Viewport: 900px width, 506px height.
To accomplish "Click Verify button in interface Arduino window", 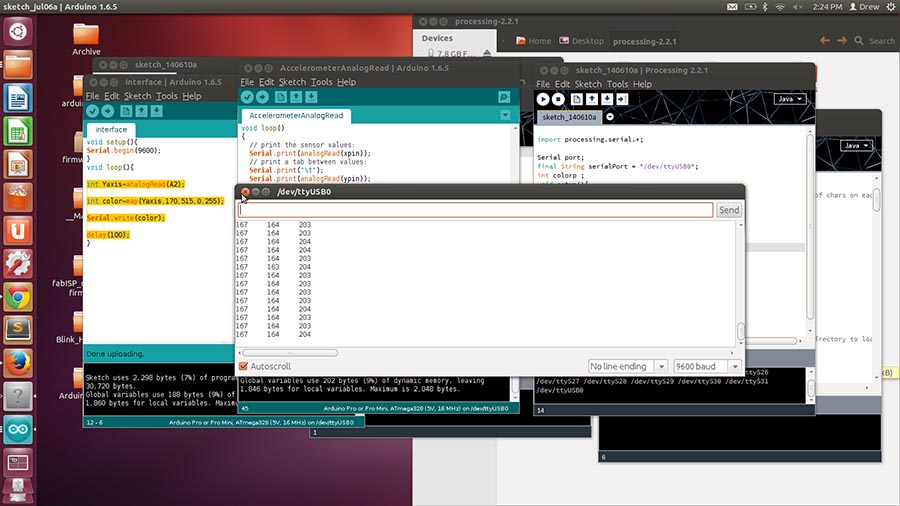I will tap(92, 111).
